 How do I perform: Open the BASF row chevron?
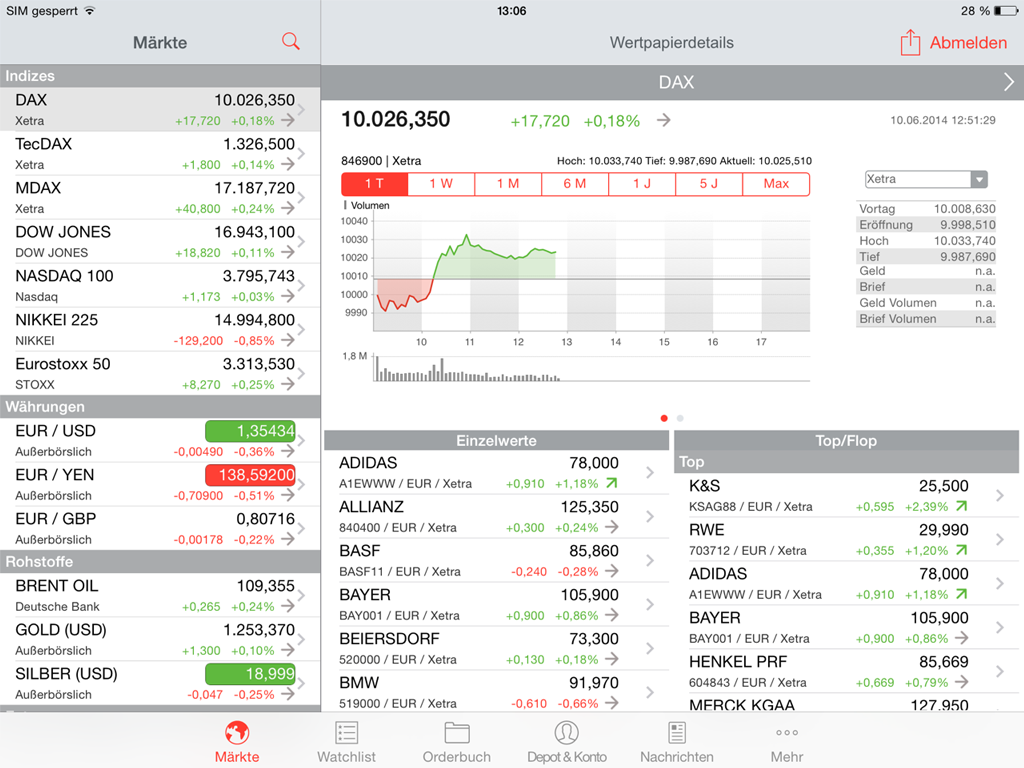click(650, 560)
